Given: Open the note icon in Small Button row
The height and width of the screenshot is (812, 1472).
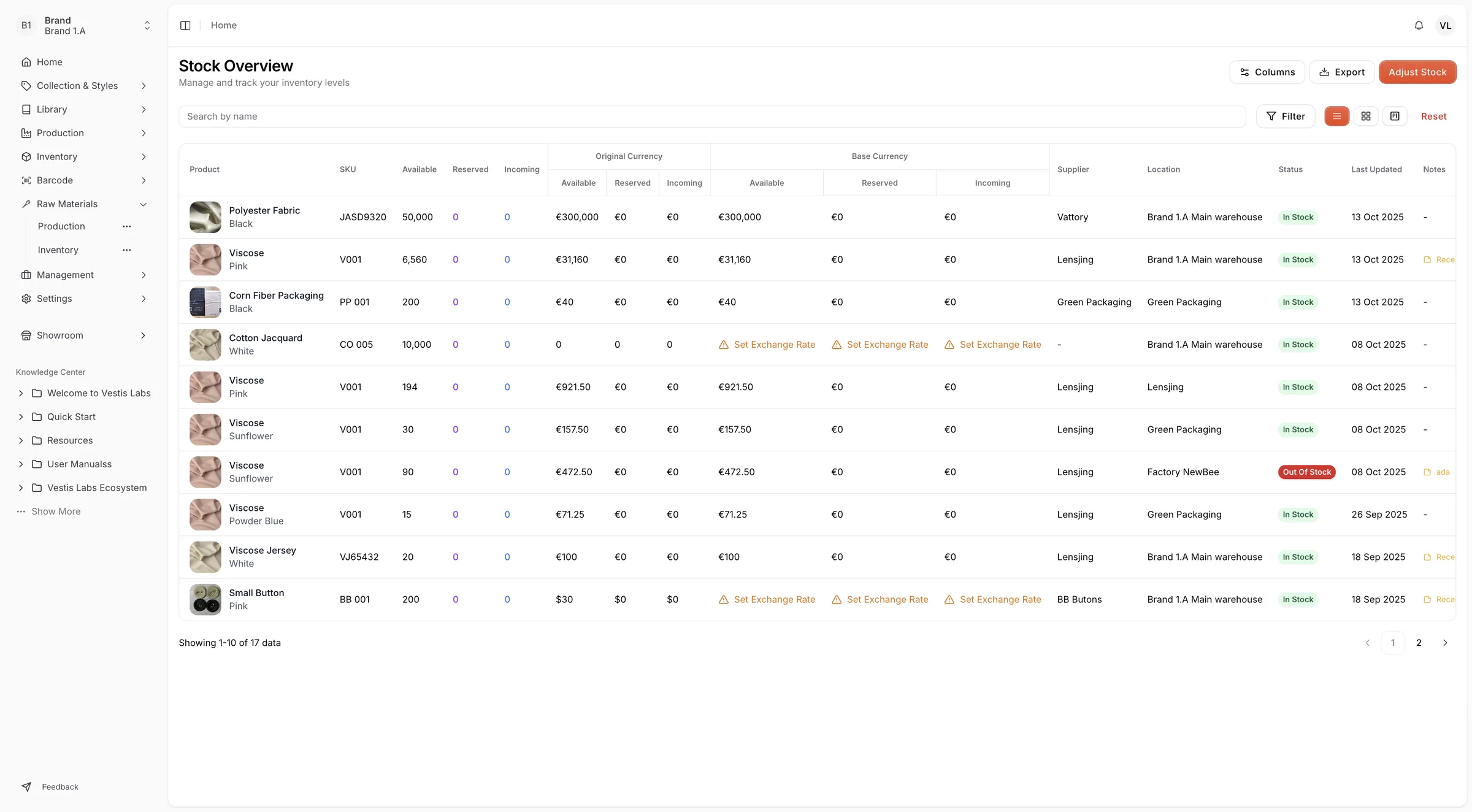Looking at the screenshot, I should pos(1427,599).
